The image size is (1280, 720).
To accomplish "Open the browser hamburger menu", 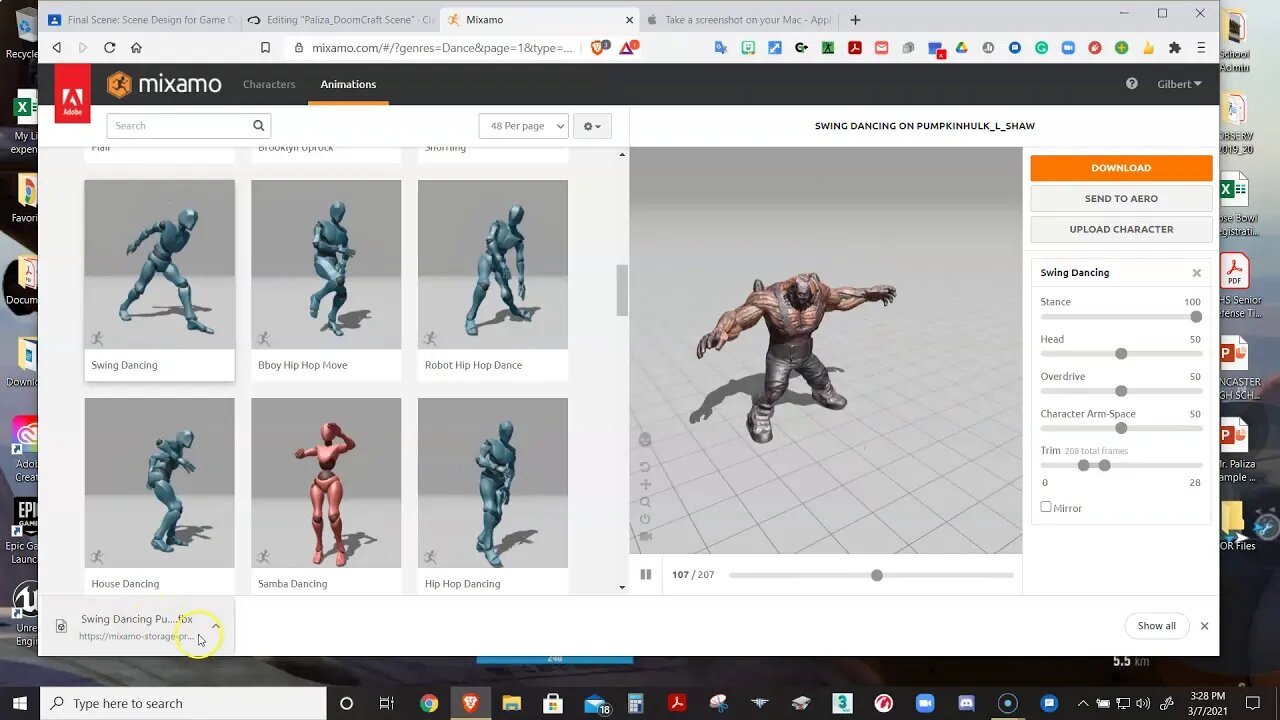I will (1201, 47).
